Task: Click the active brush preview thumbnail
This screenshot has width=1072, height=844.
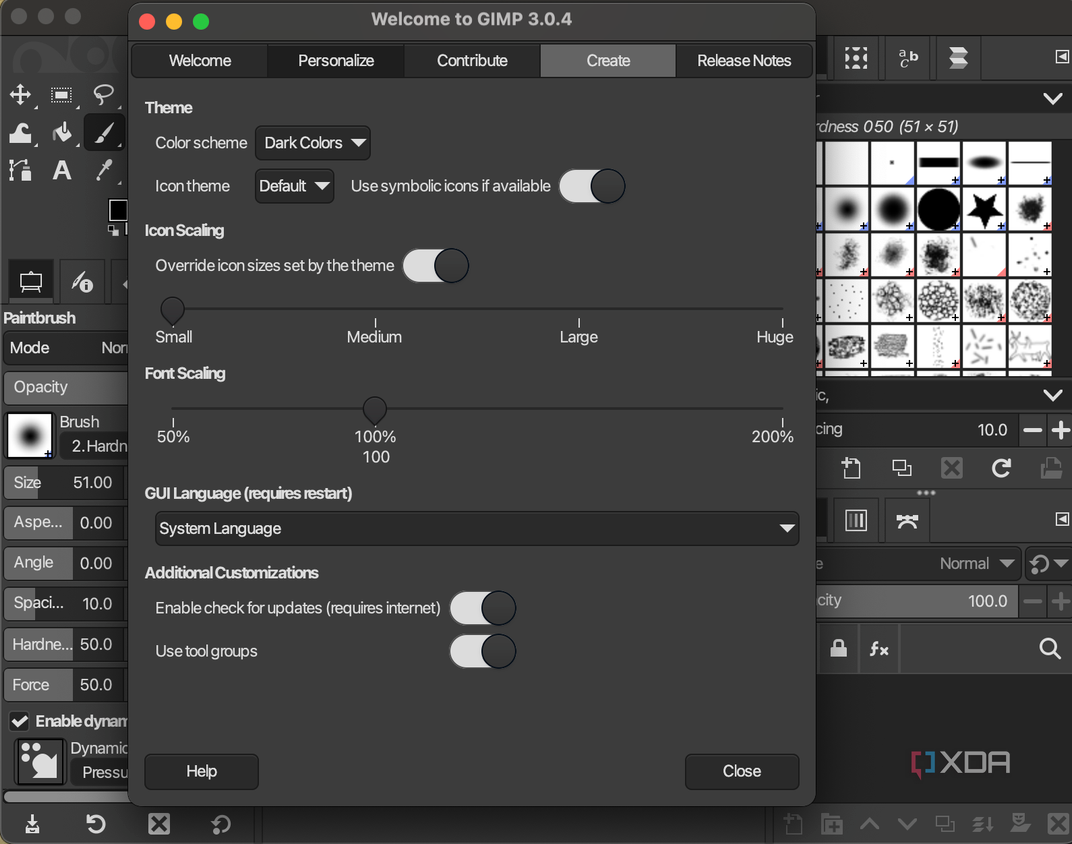Action: pos(29,435)
